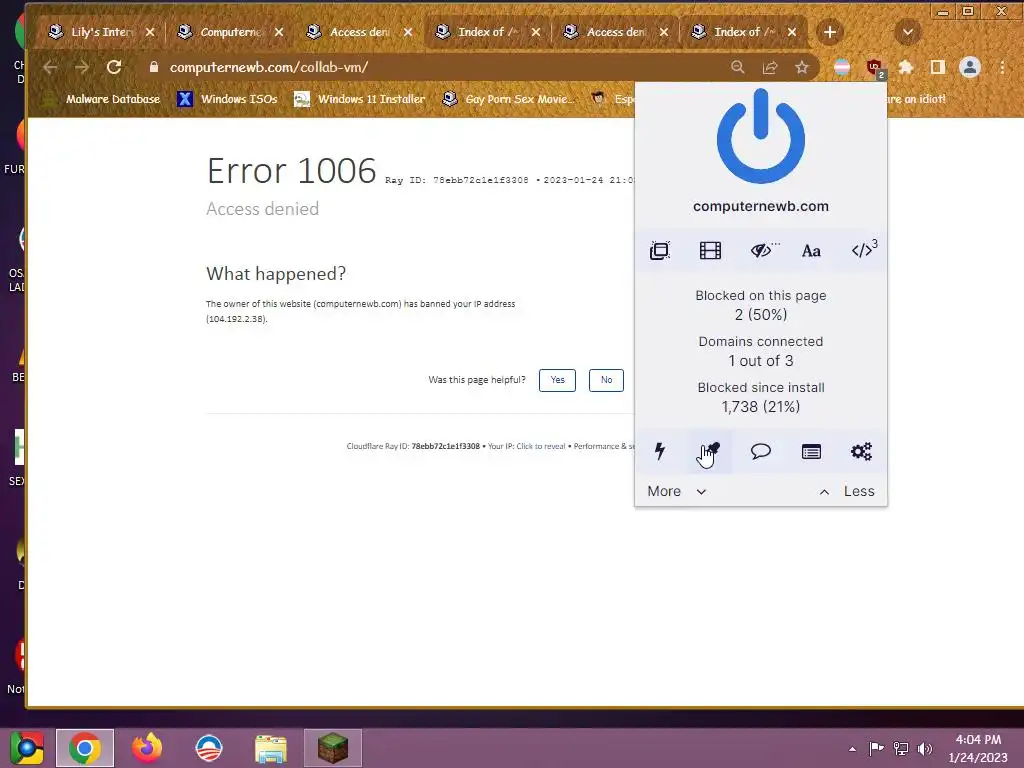Open Obama logo taskbar app
The height and width of the screenshot is (768, 1024).
pos(209,748)
